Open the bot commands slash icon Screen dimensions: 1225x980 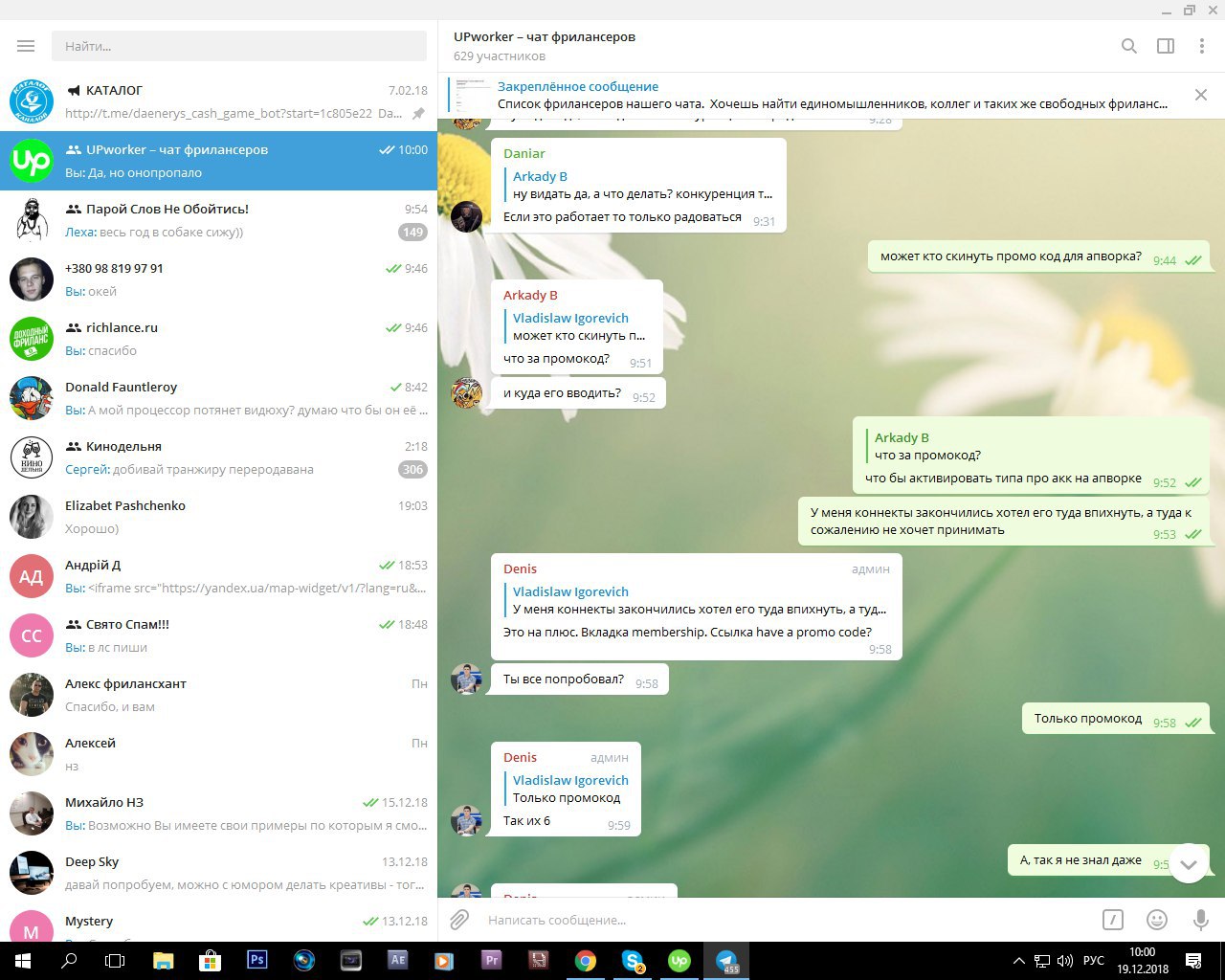click(x=1113, y=920)
